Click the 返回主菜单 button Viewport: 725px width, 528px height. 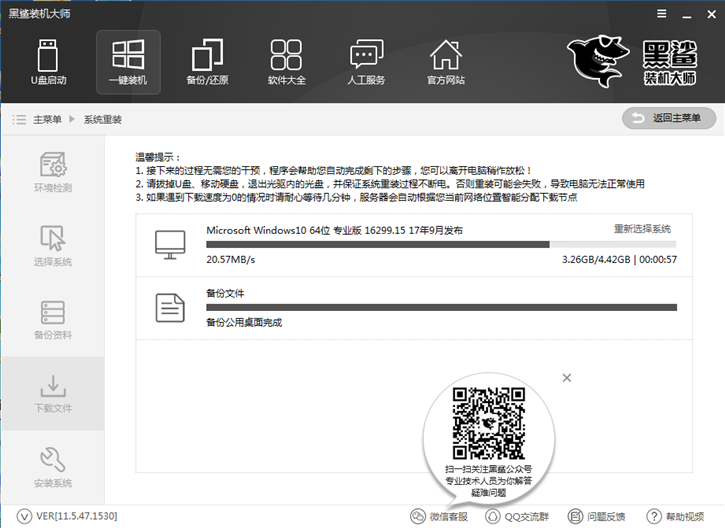[x=669, y=118]
